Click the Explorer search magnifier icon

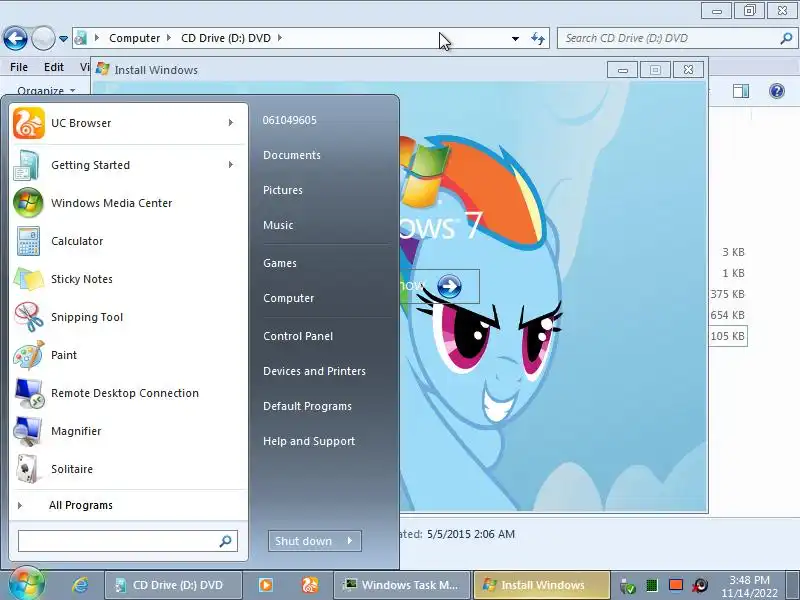pyautogui.click(x=786, y=38)
